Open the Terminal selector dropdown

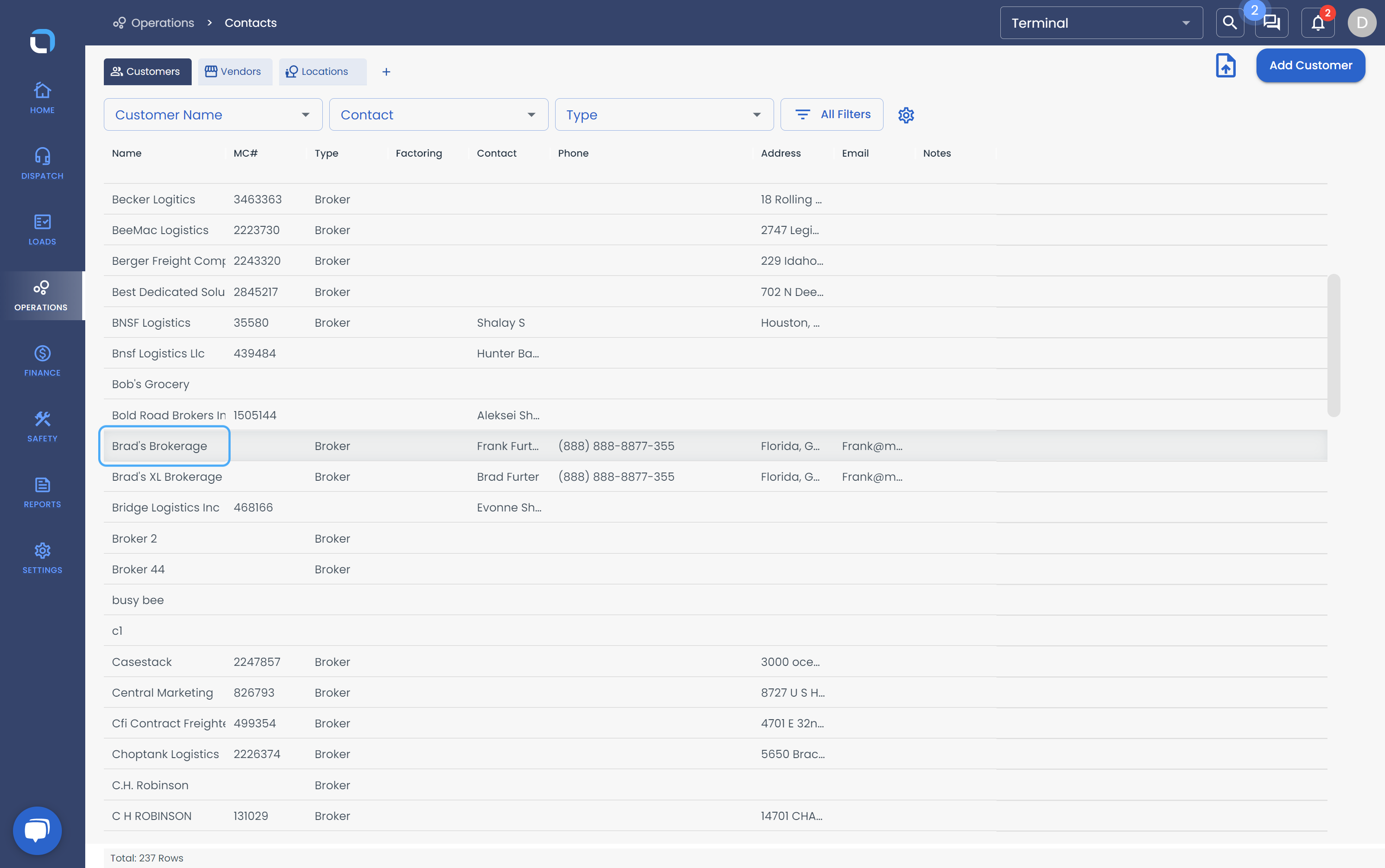coord(1101,23)
